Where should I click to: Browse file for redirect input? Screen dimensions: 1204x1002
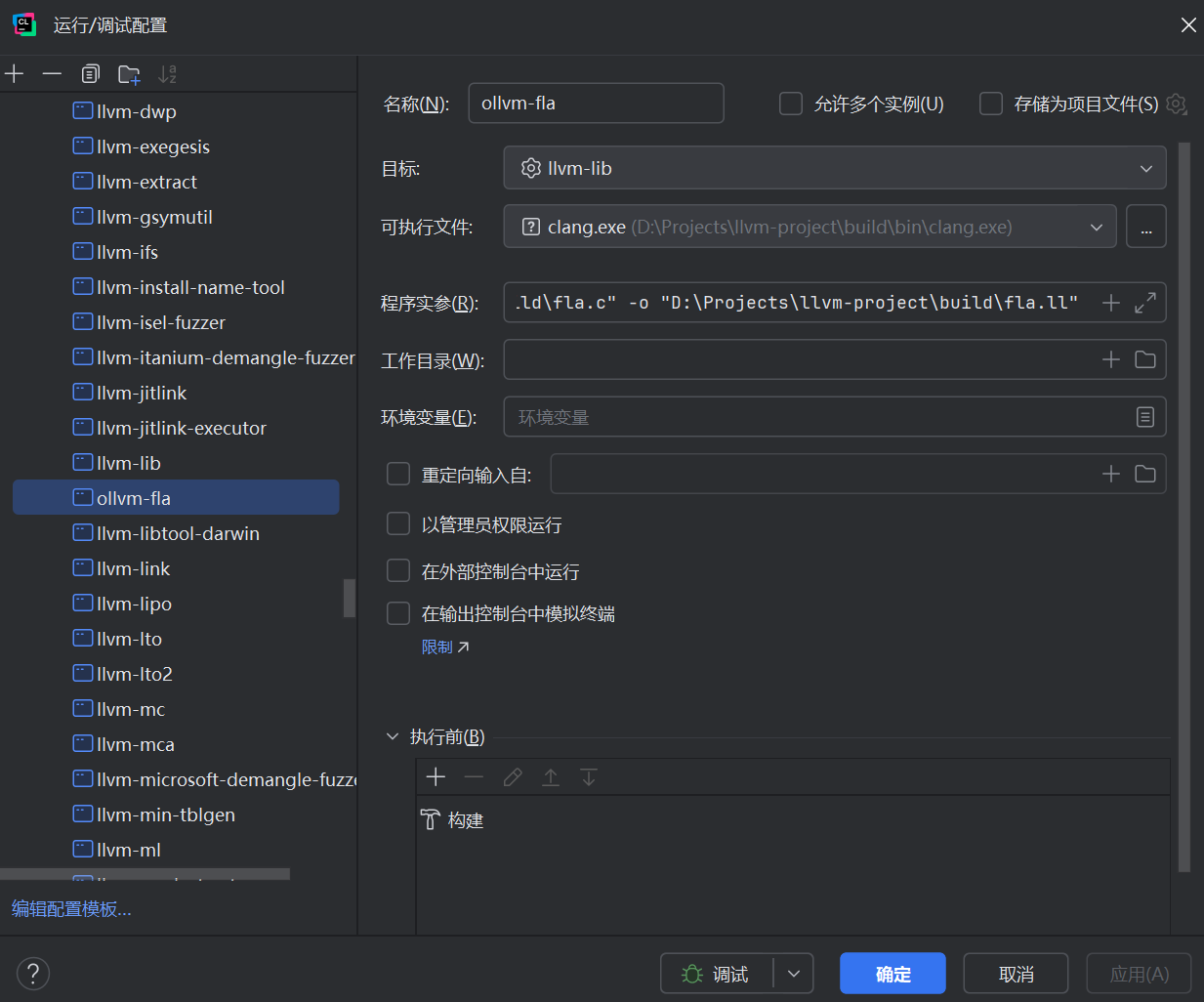[1145, 474]
